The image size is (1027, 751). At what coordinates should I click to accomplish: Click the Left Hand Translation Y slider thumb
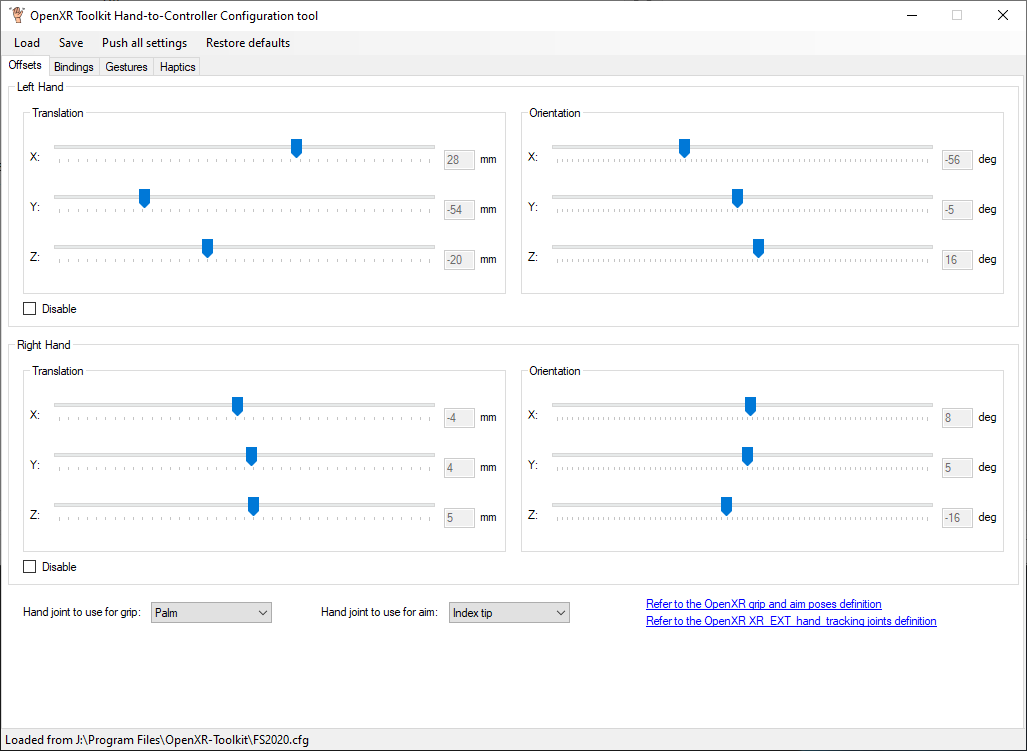[144, 198]
